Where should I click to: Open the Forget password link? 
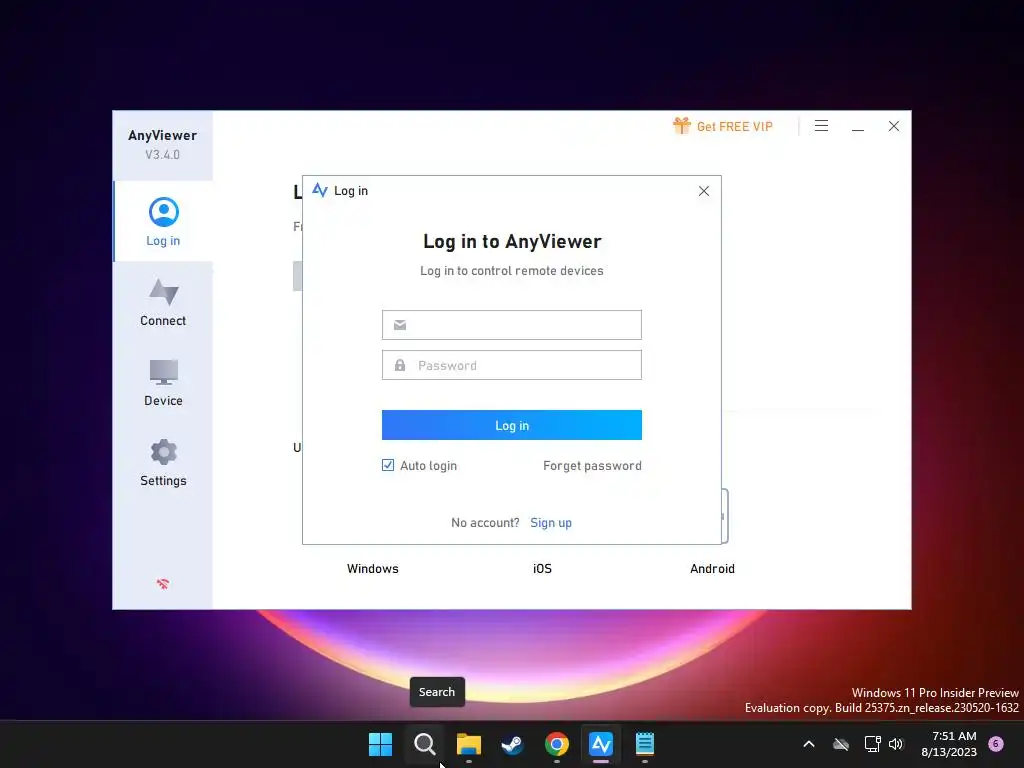click(592, 466)
